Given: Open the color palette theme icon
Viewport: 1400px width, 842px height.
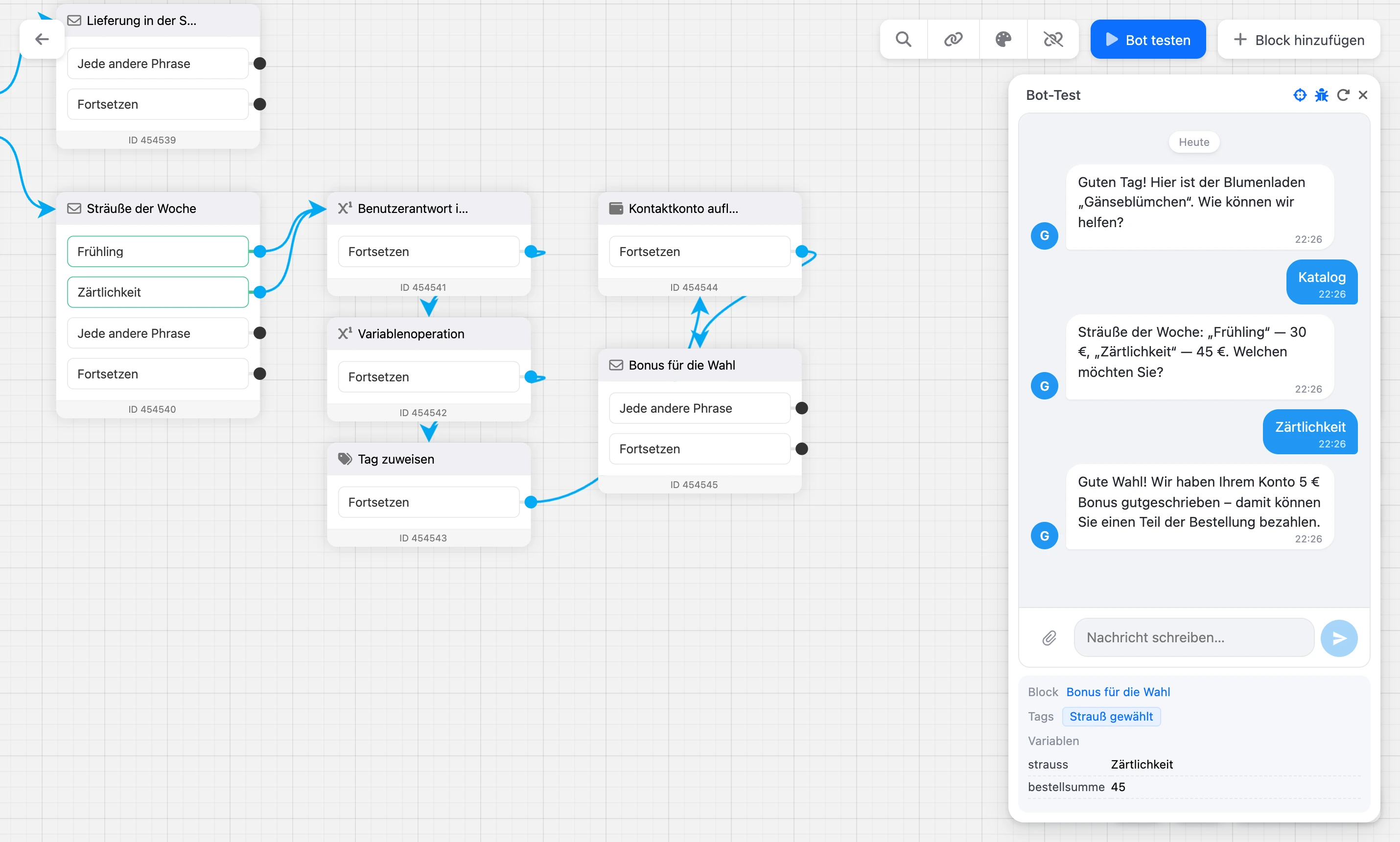Looking at the screenshot, I should click(x=1003, y=39).
